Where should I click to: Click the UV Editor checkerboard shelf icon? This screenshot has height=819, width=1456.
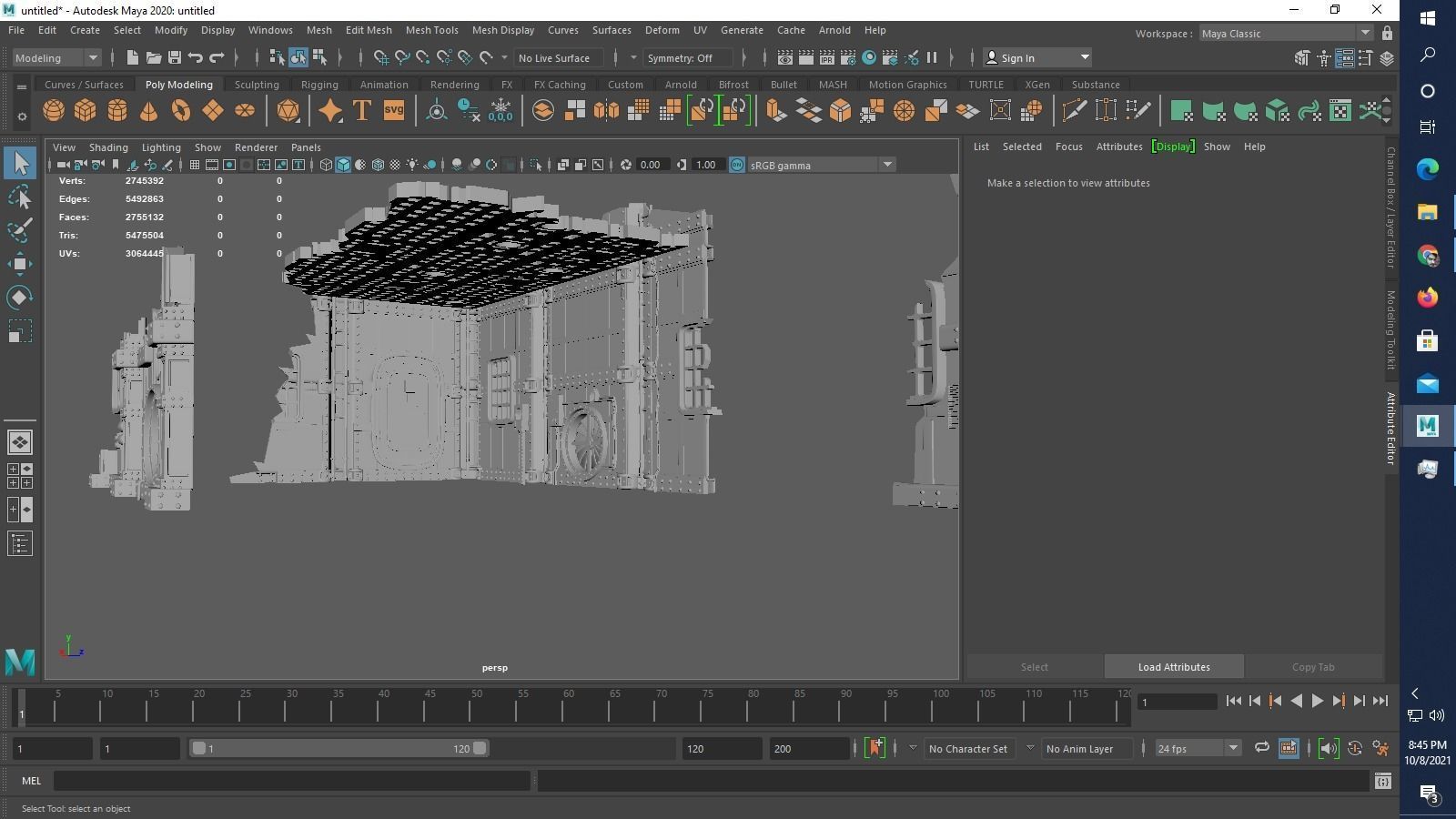click(x=1340, y=111)
